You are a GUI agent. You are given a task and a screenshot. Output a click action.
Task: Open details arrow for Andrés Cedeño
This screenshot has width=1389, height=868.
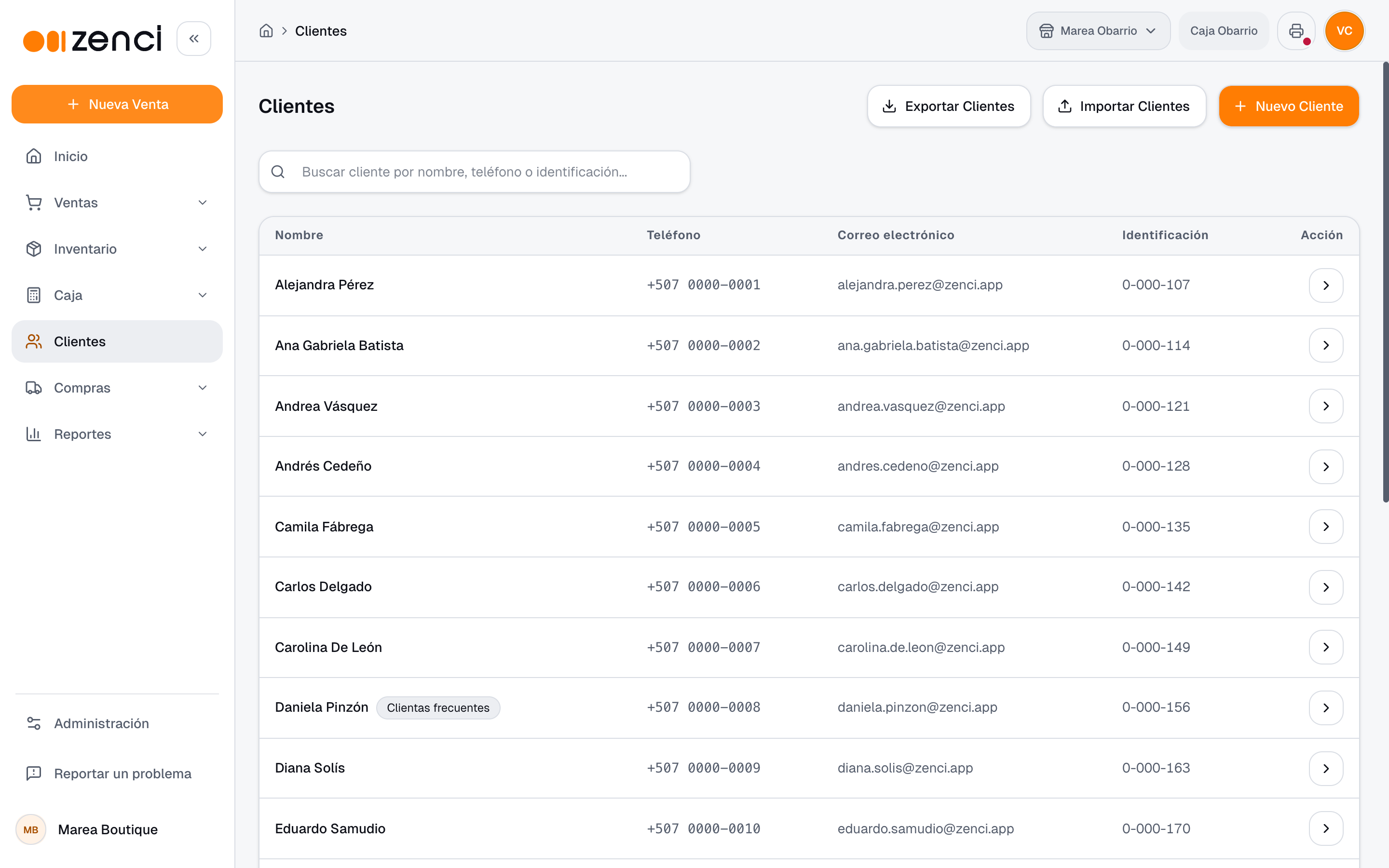click(1325, 467)
